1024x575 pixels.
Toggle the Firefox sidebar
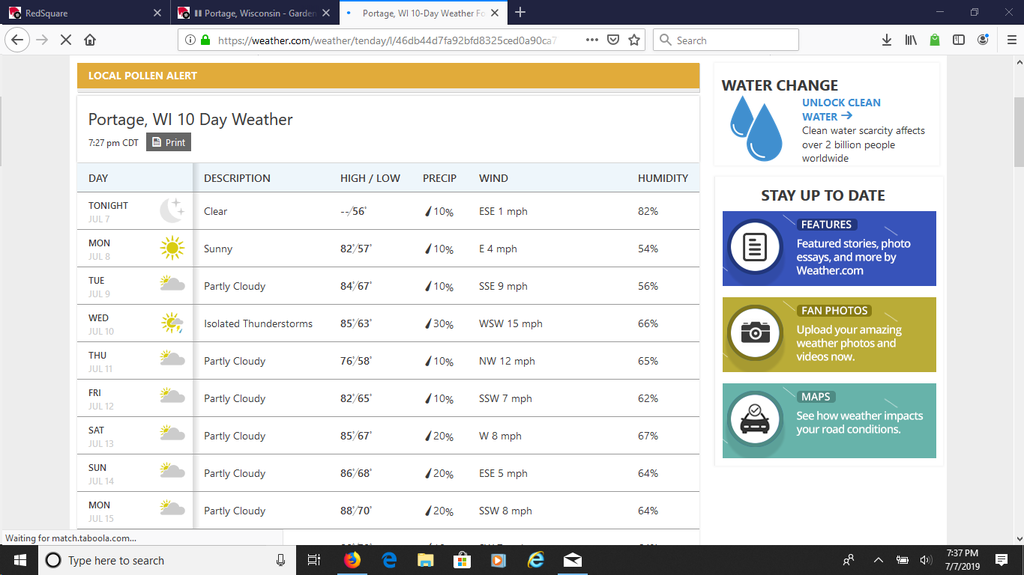tap(959, 40)
